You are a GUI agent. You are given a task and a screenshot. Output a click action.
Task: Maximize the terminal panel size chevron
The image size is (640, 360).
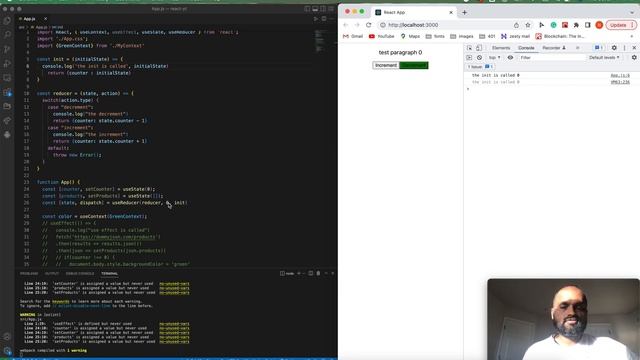click(x=326, y=273)
